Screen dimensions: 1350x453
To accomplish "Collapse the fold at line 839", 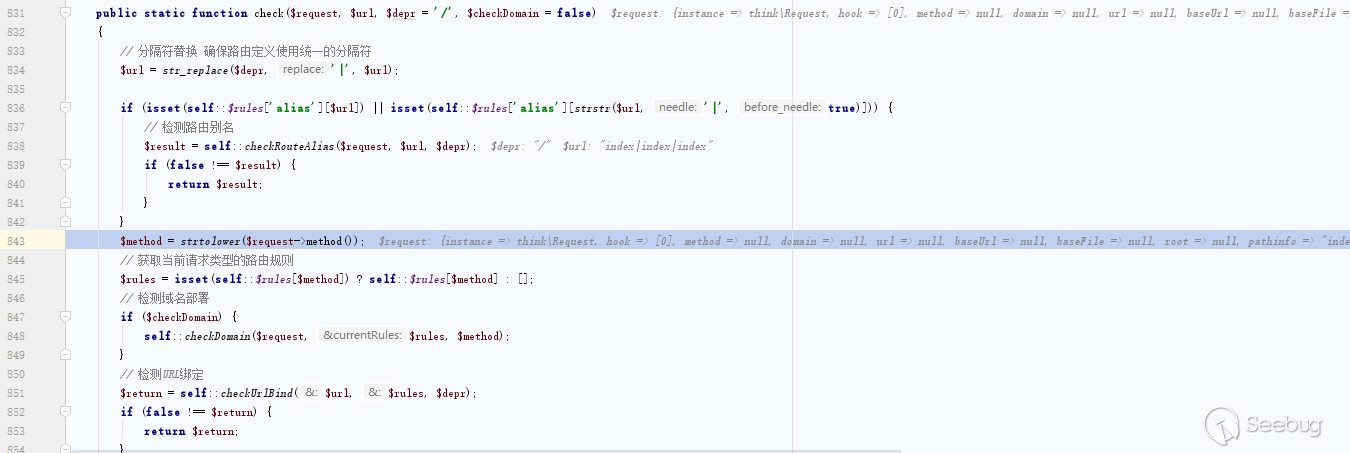I will pos(65,165).
